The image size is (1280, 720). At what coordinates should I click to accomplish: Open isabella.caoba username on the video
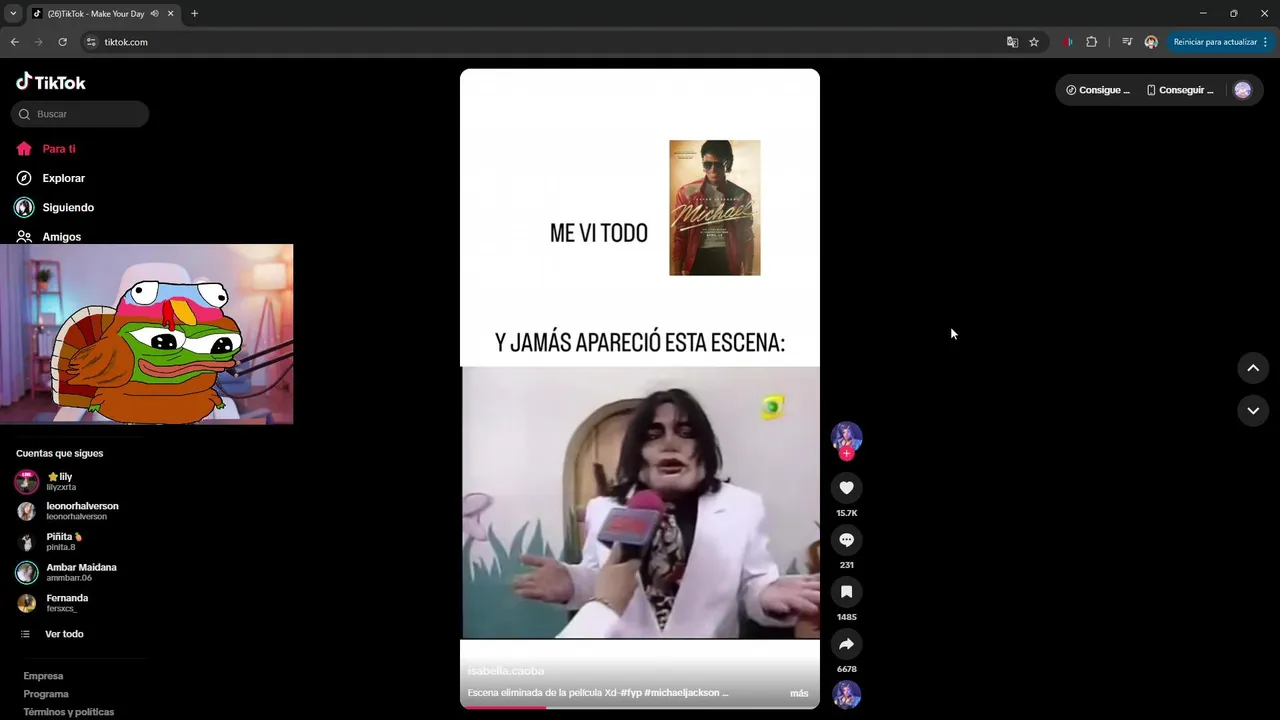pos(506,671)
